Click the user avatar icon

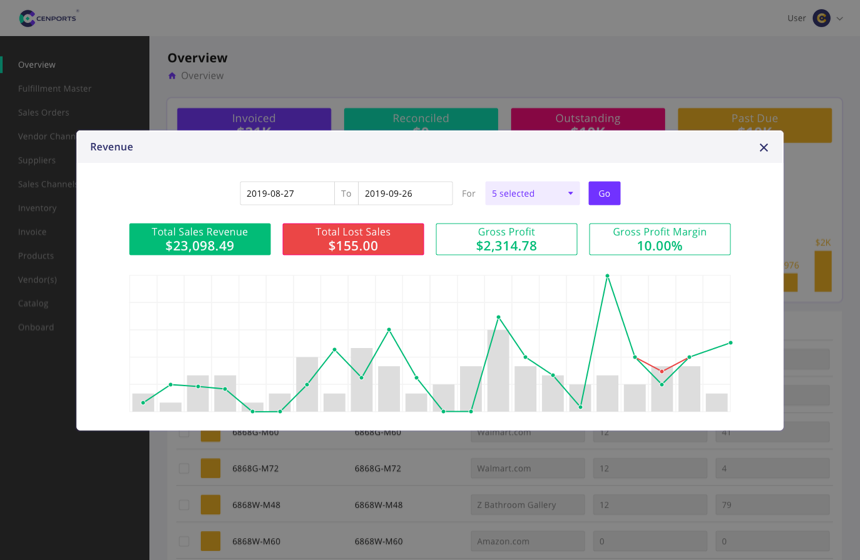[x=821, y=18]
